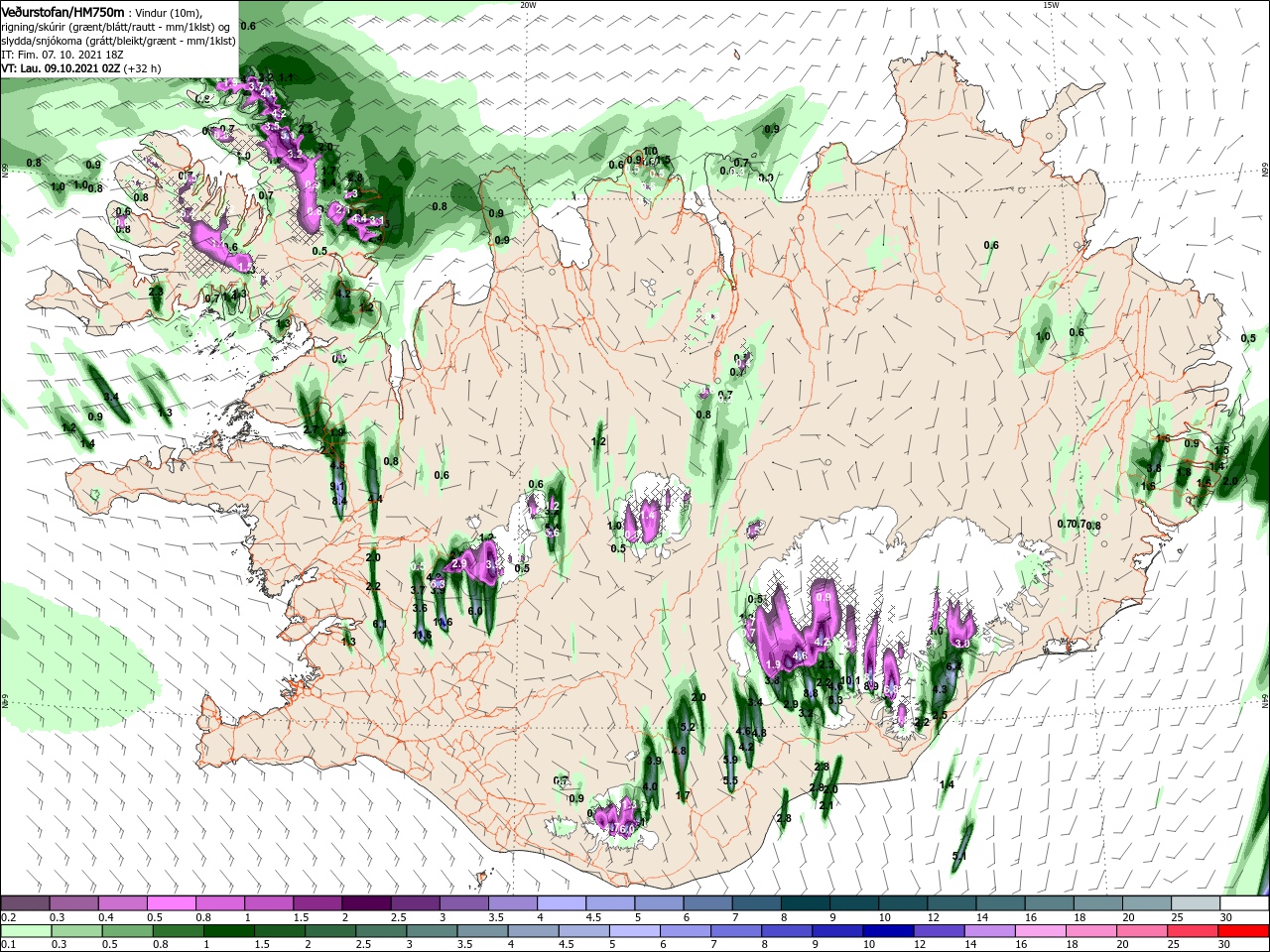This screenshot has width=1270, height=952.
Task: Click the dark mauve 0.2 swatch in snow legend
Action: pos(26,902)
